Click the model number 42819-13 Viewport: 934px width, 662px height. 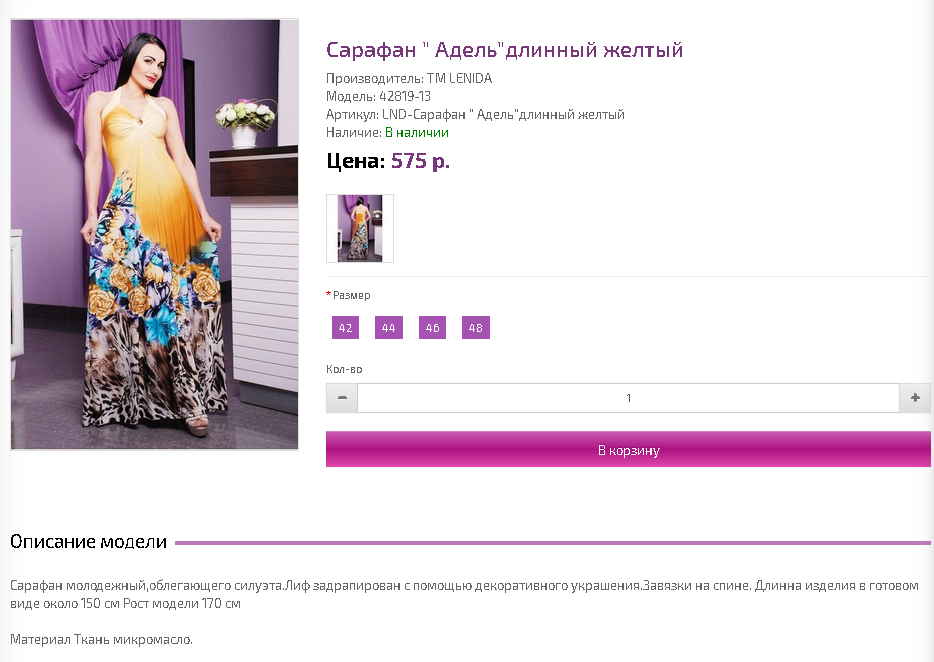[404, 97]
